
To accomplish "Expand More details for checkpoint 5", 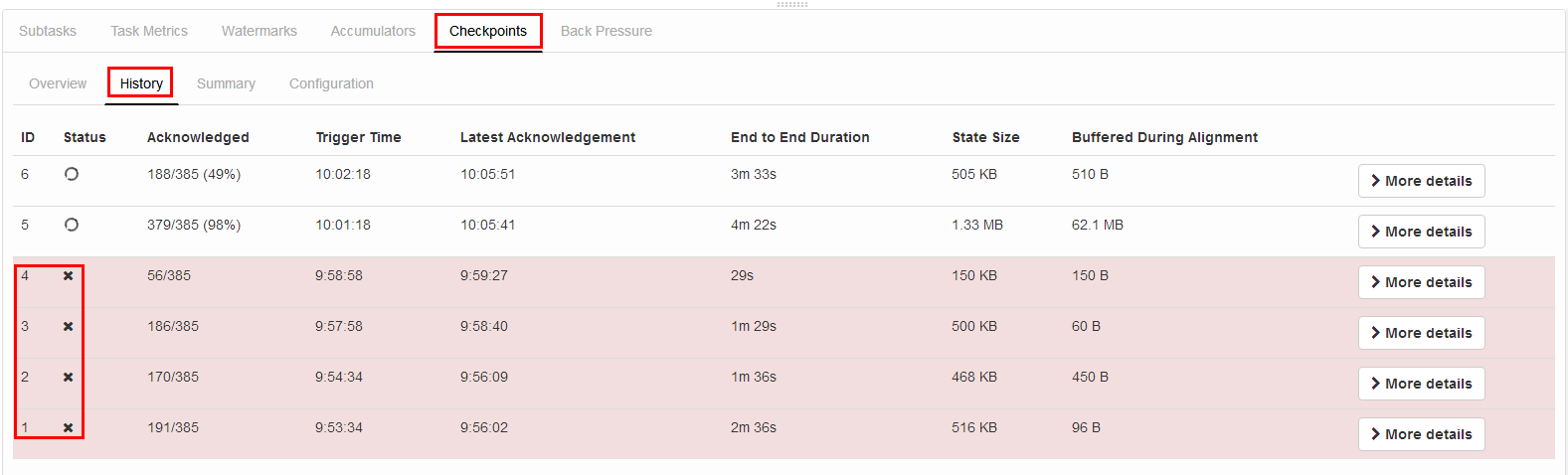I will click(x=1421, y=232).
